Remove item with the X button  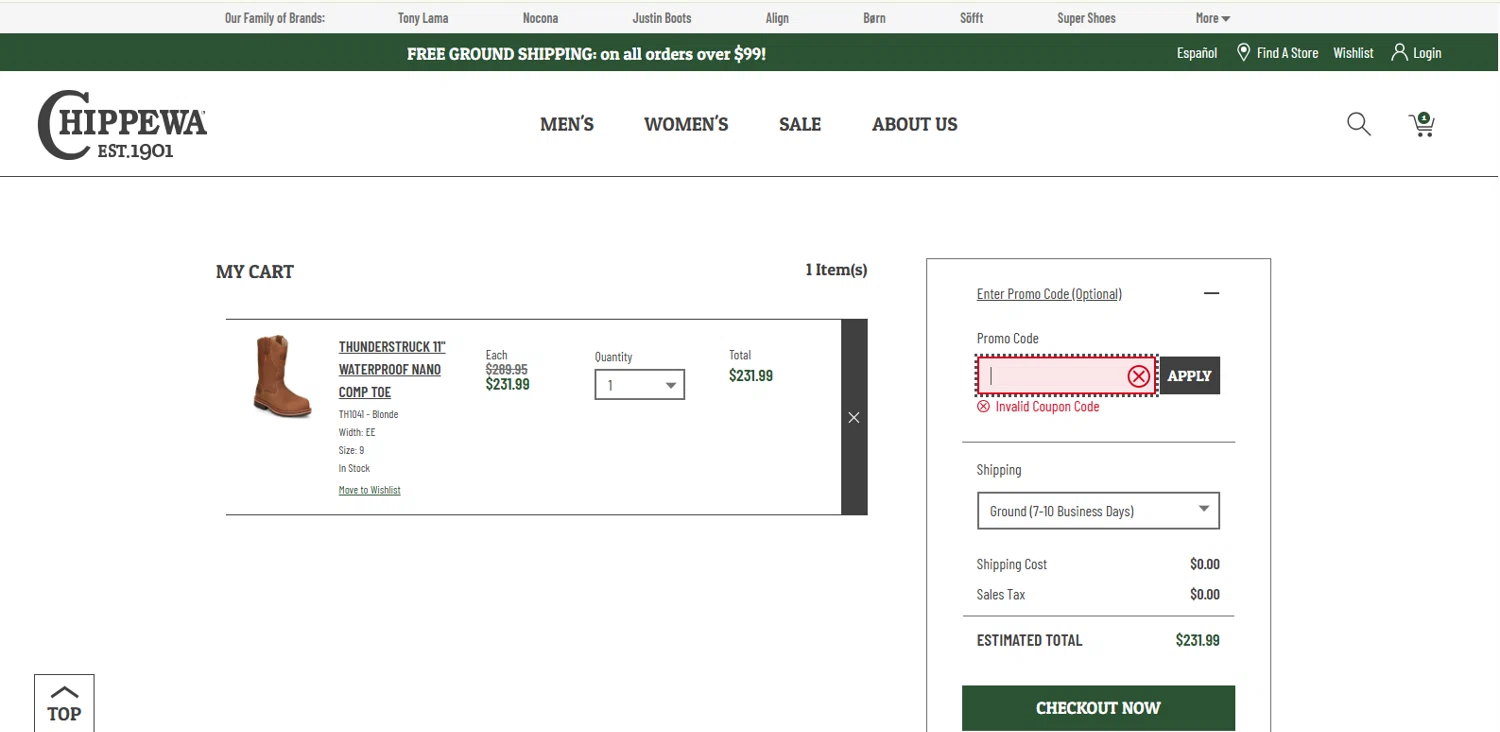(854, 417)
